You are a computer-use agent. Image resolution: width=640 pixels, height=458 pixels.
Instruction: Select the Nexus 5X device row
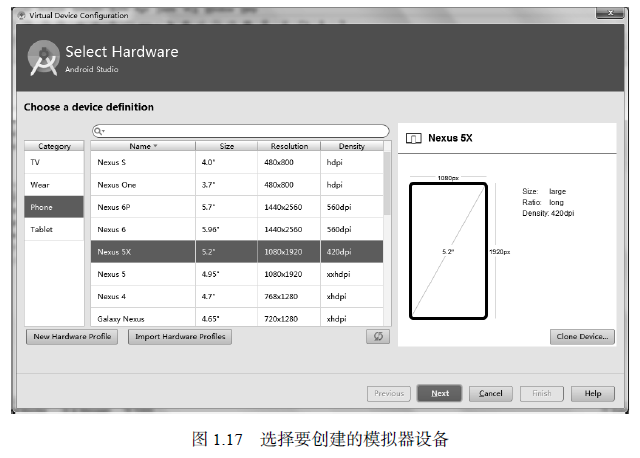point(237,252)
